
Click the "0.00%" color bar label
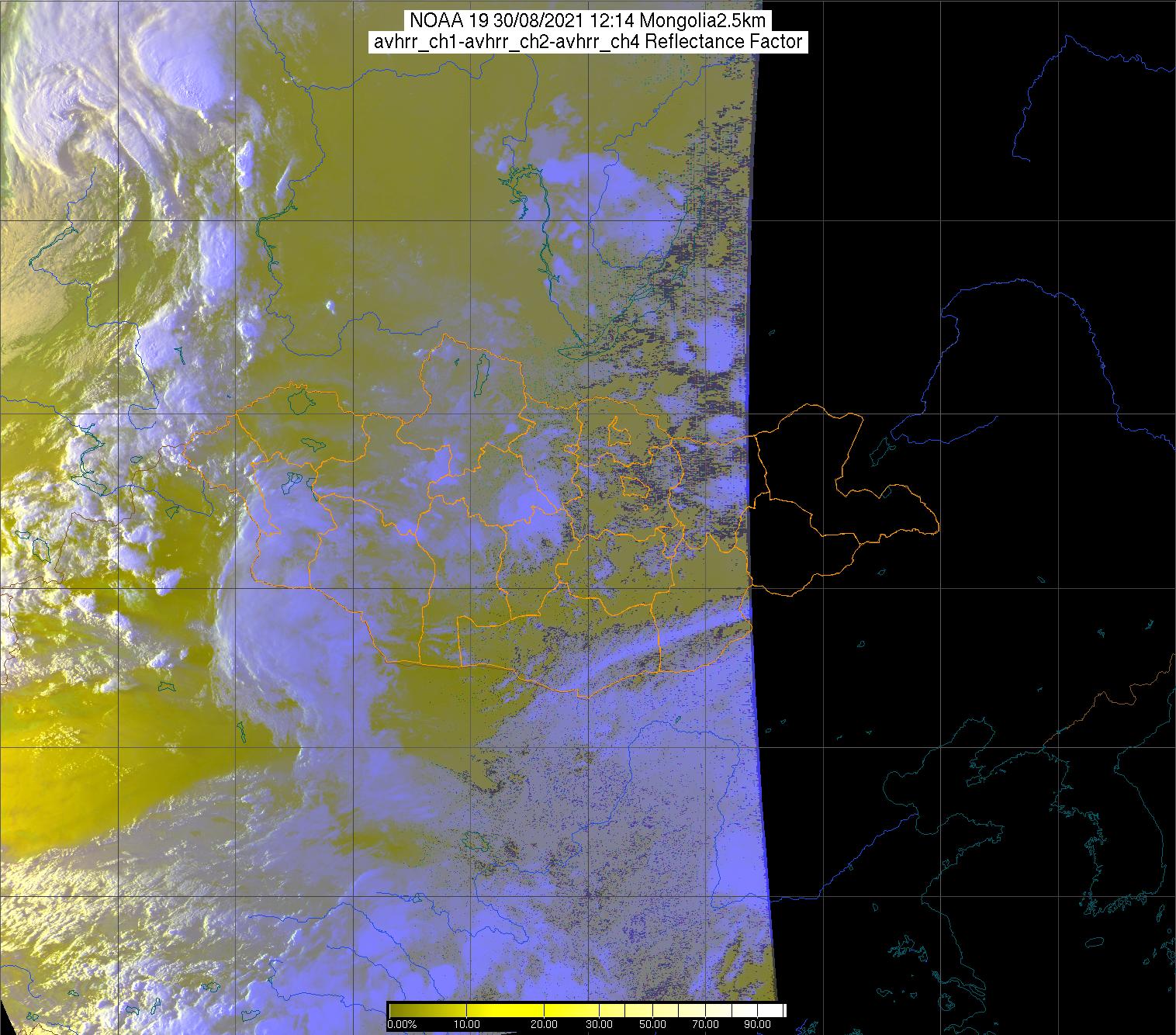tap(401, 1024)
